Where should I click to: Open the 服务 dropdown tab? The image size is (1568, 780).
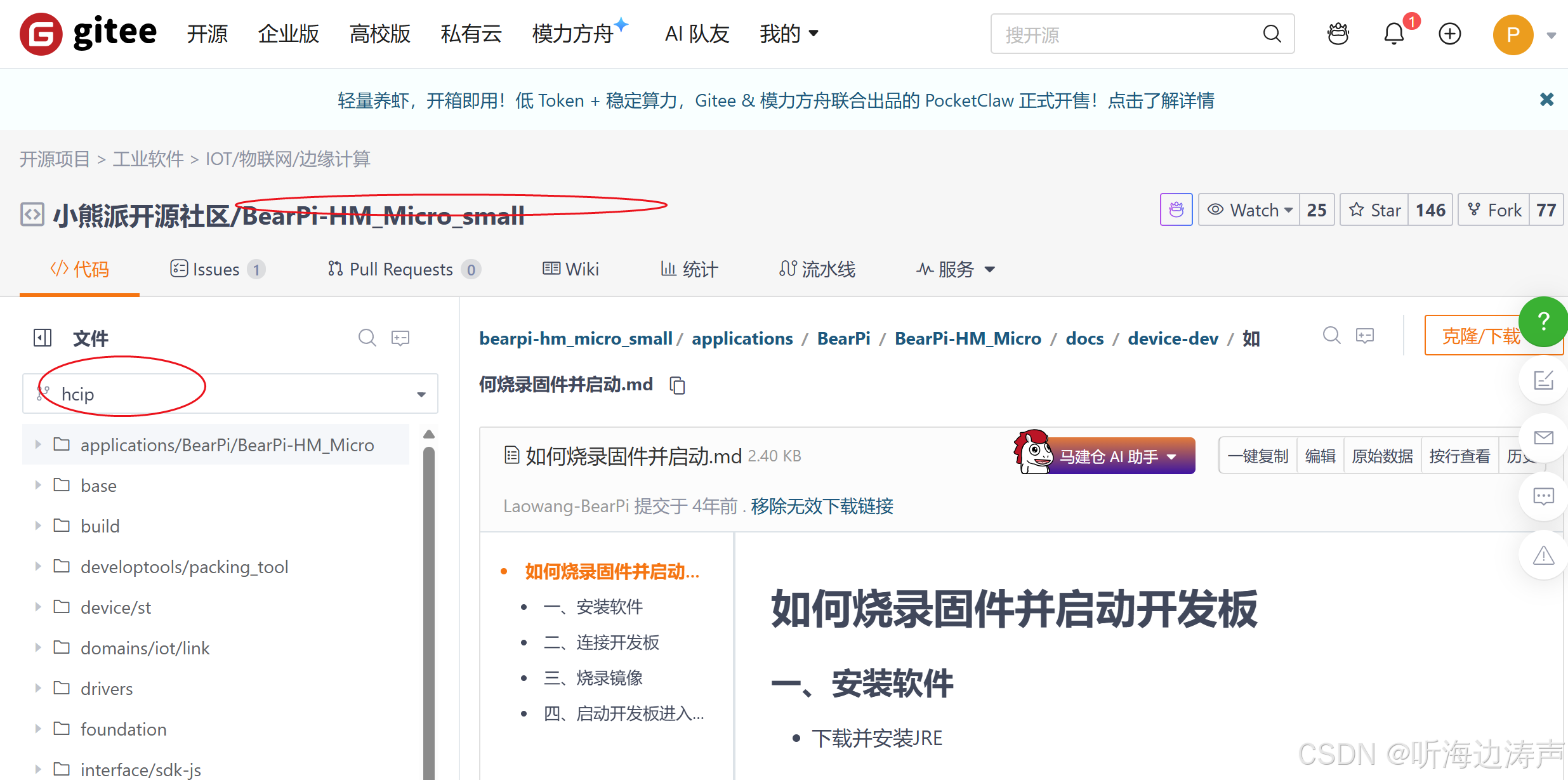click(955, 269)
